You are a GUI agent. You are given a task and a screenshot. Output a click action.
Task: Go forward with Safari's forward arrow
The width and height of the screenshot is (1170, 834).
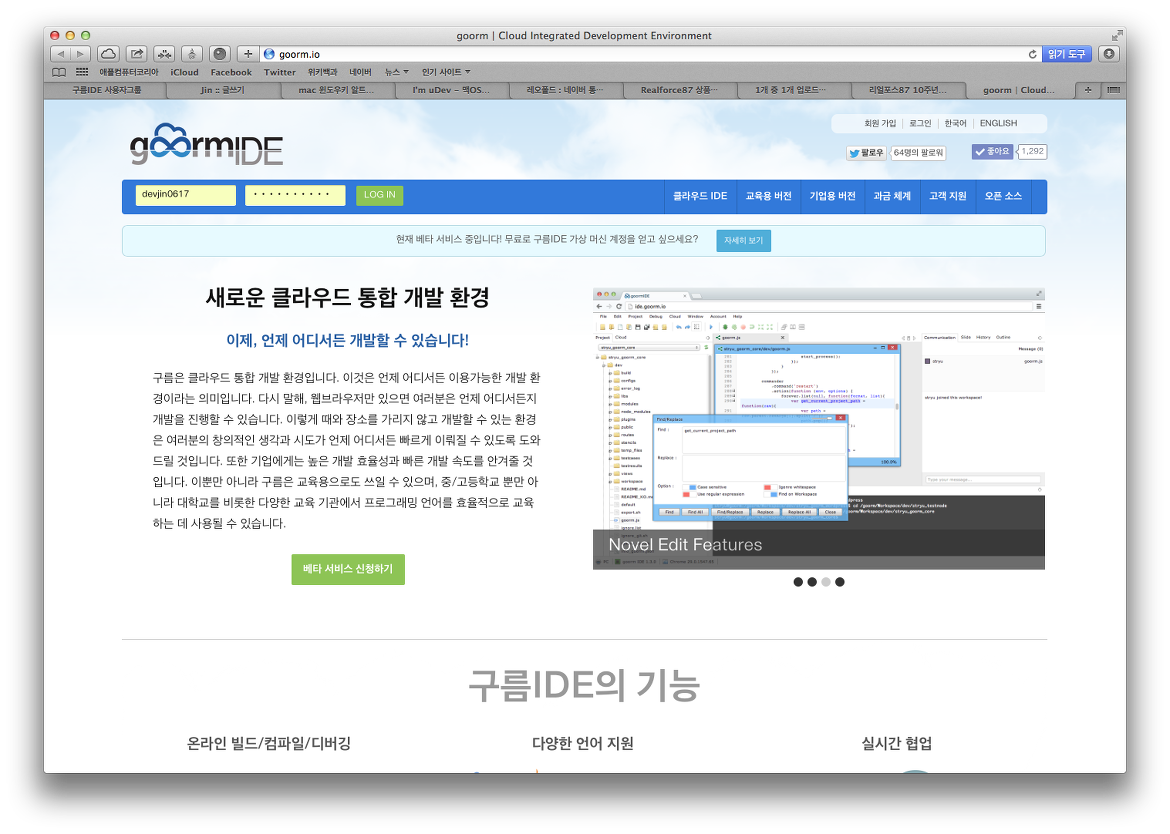click(x=81, y=54)
